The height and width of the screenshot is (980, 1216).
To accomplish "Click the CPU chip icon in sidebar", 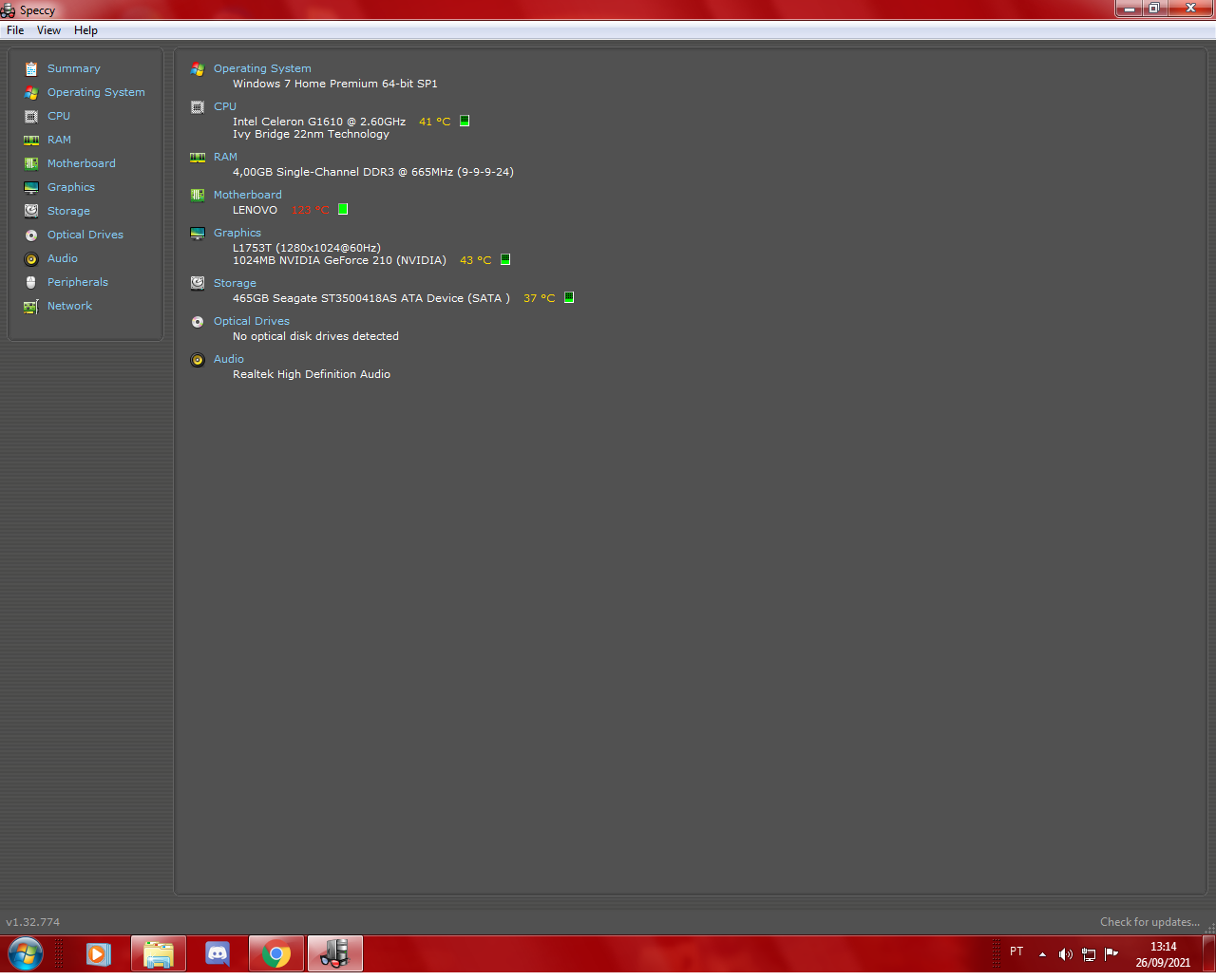I will (x=31, y=116).
